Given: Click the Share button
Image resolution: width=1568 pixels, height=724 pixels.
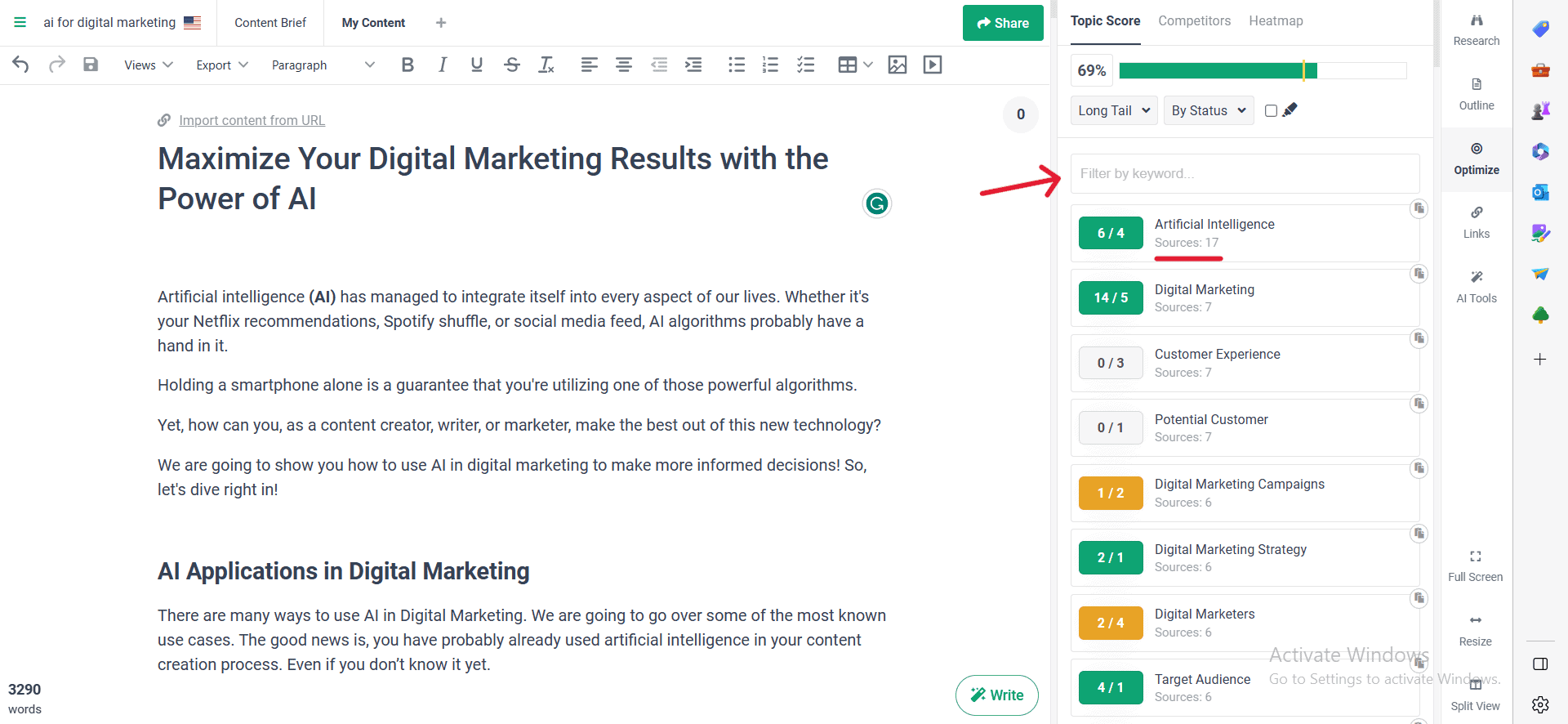Looking at the screenshot, I should (1003, 23).
